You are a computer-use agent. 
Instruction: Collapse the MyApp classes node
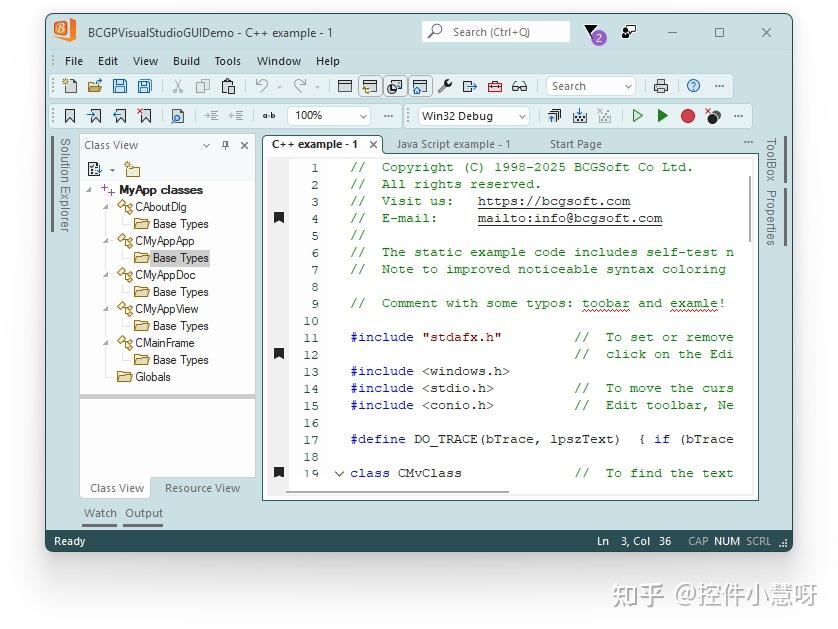click(x=89, y=190)
